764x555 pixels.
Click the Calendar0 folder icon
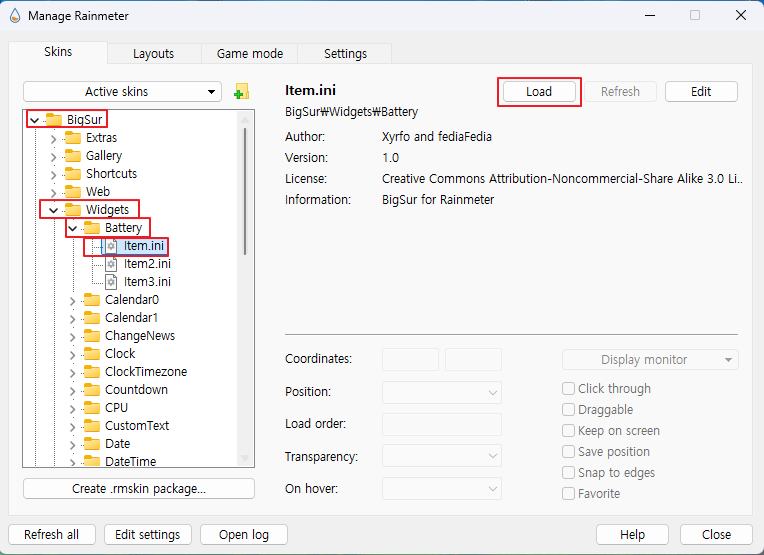(92, 300)
